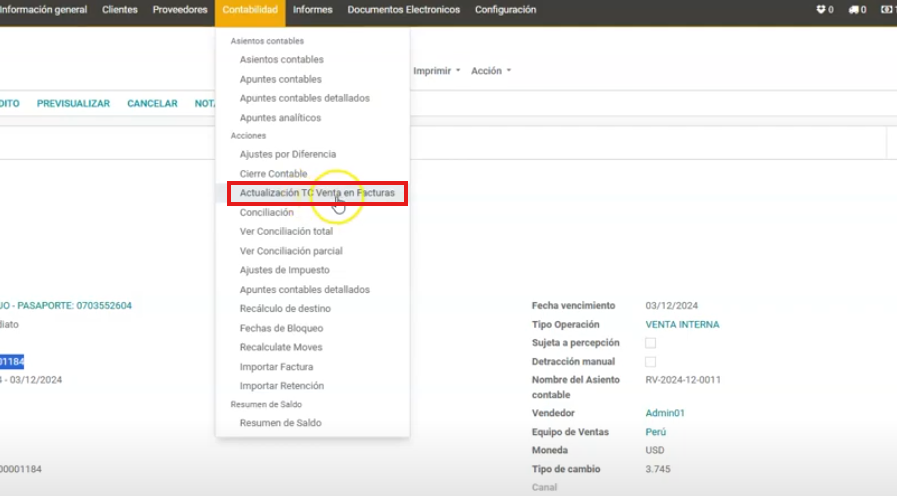Viewport: 897px width, 496px height.
Task: Click the Dropbox icon in top bar
Action: tap(821, 10)
